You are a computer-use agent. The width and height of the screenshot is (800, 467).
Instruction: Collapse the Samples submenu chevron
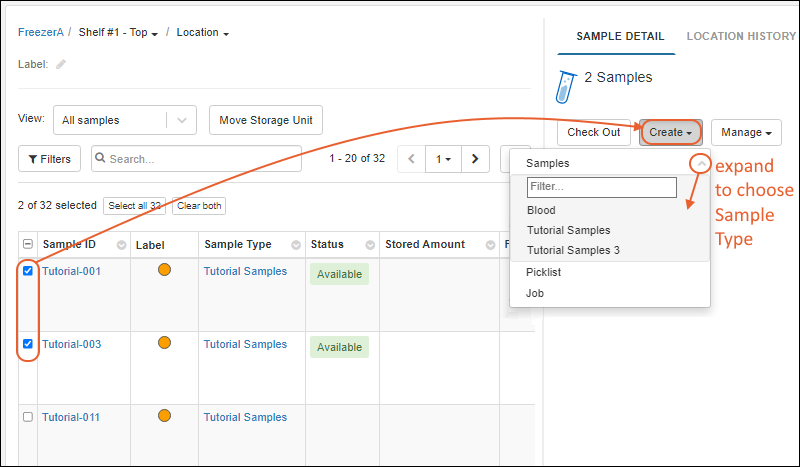coord(701,163)
